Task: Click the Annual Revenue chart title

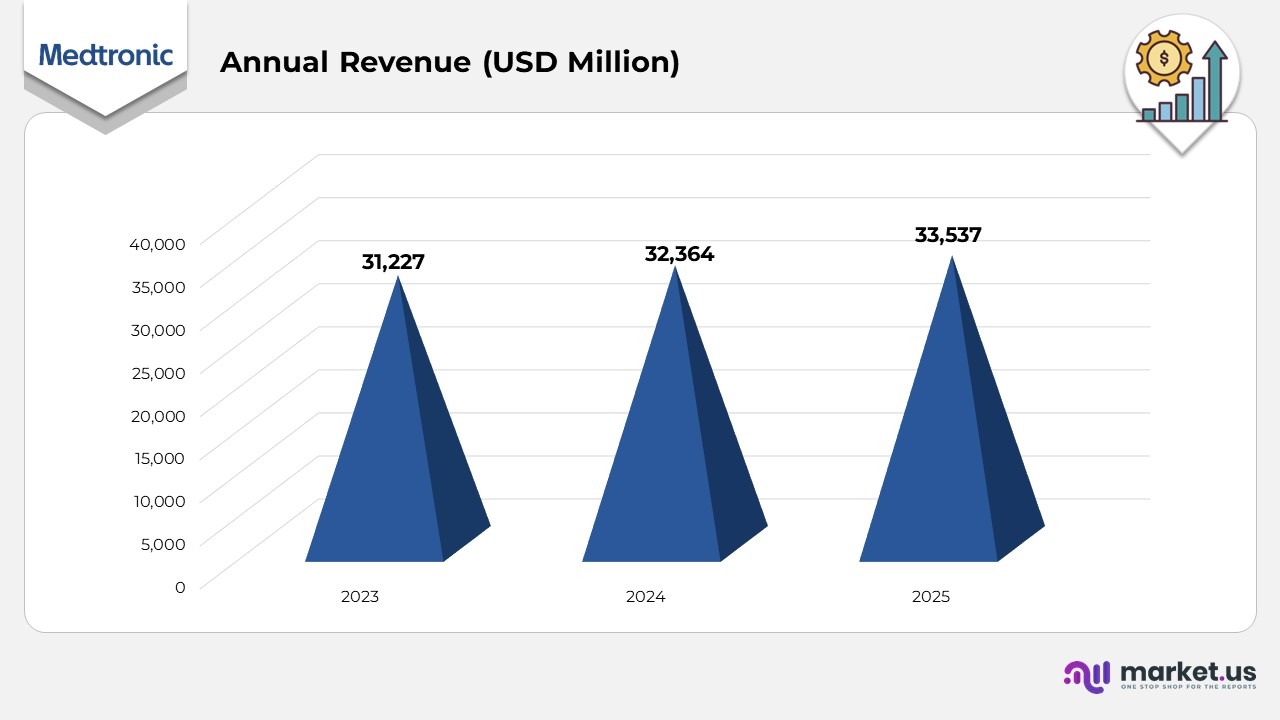Action: click(x=450, y=62)
